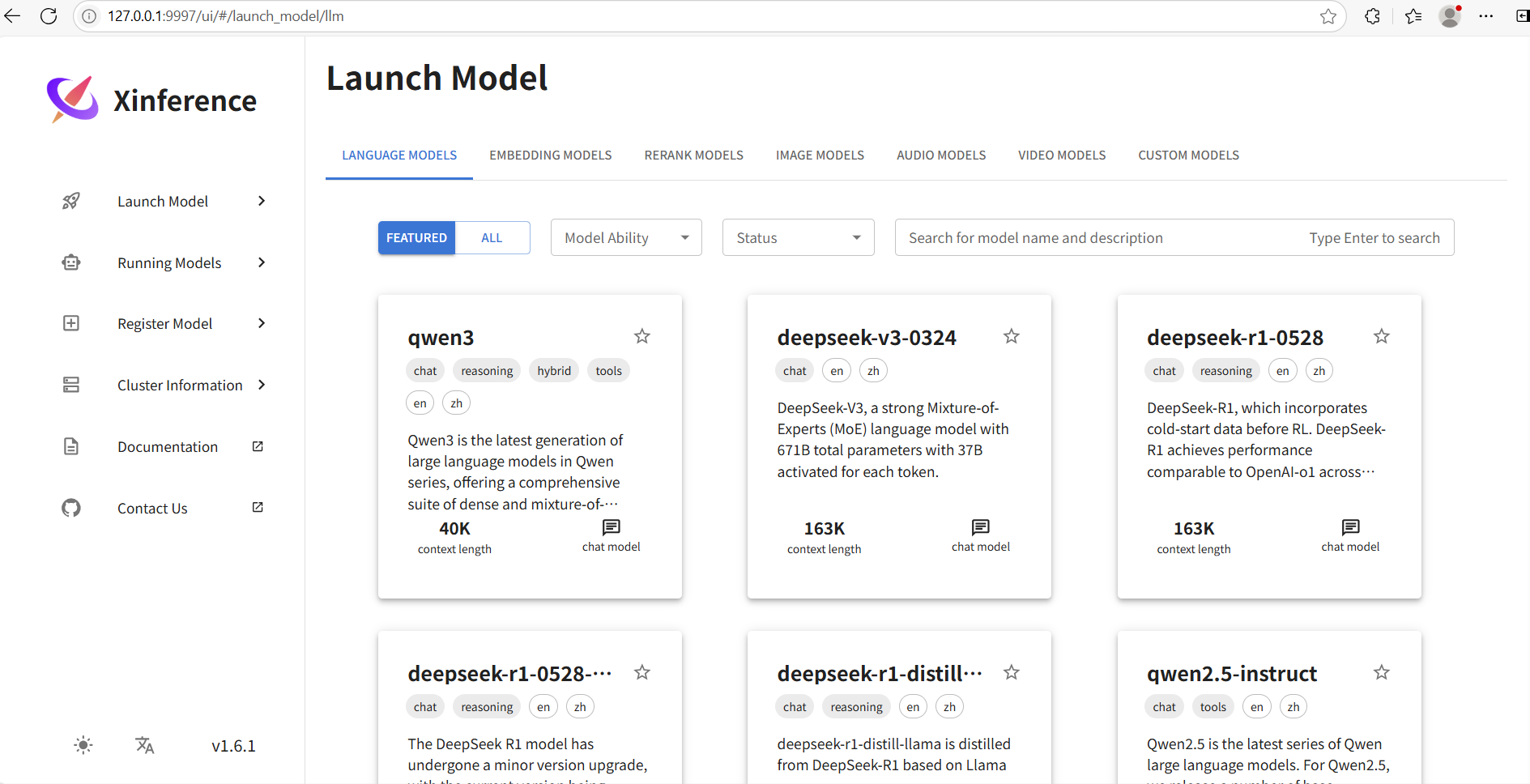Open the qwen3 model card title

click(441, 338)
